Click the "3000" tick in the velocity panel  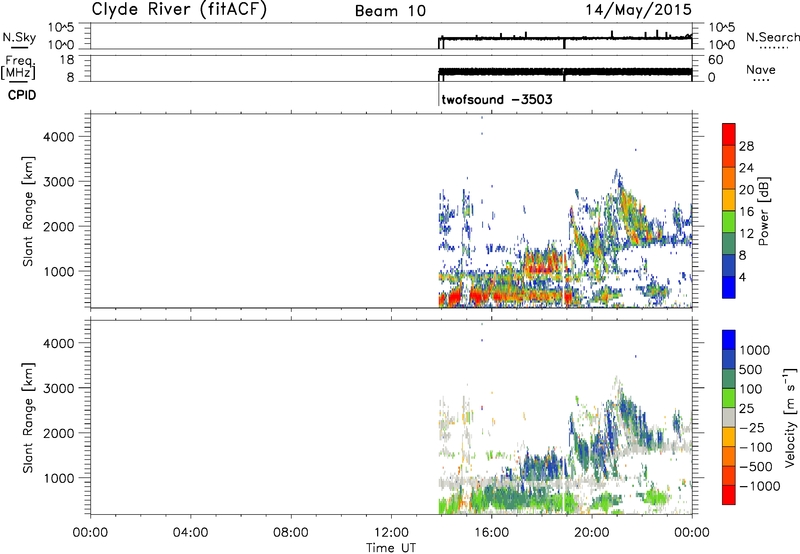58,388
